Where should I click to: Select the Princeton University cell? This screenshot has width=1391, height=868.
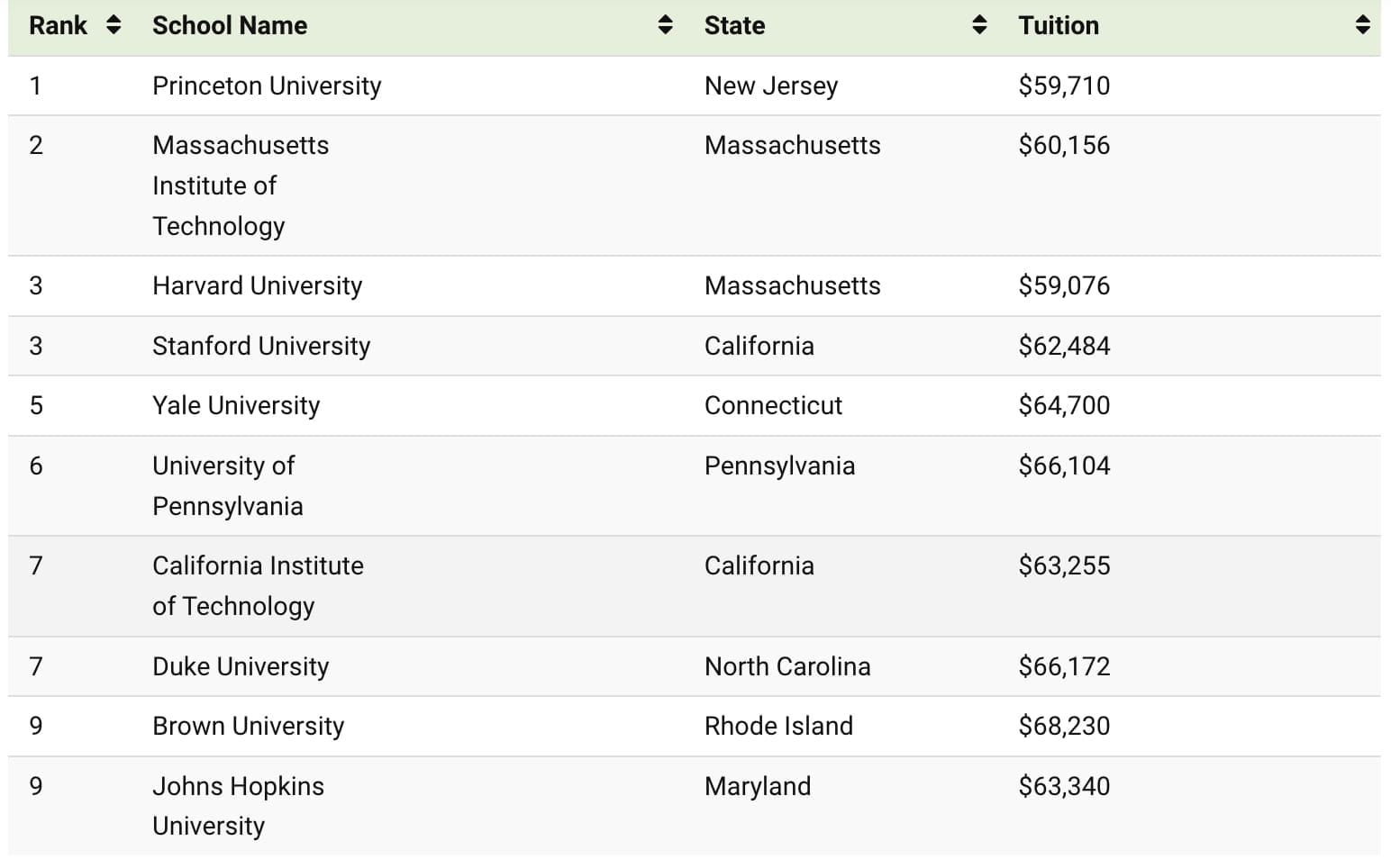[267, 86]
